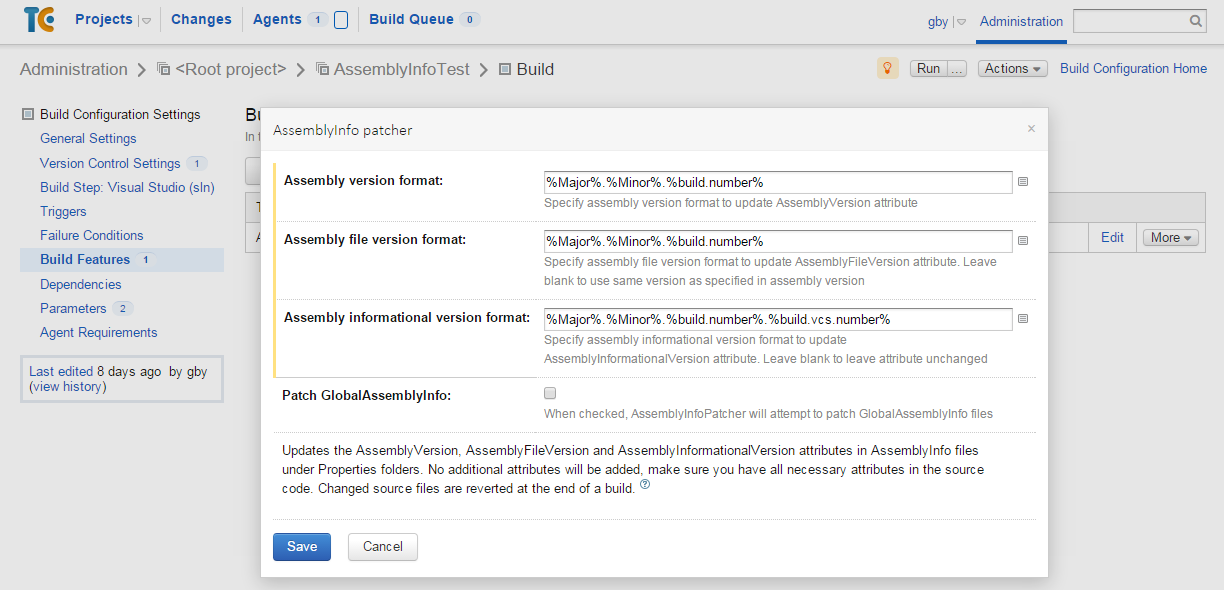This screenshot has width=1224, height=590.
Task: Enable Patch GlobalAssemblyInfo checkbox
Action: coord(550,394)
